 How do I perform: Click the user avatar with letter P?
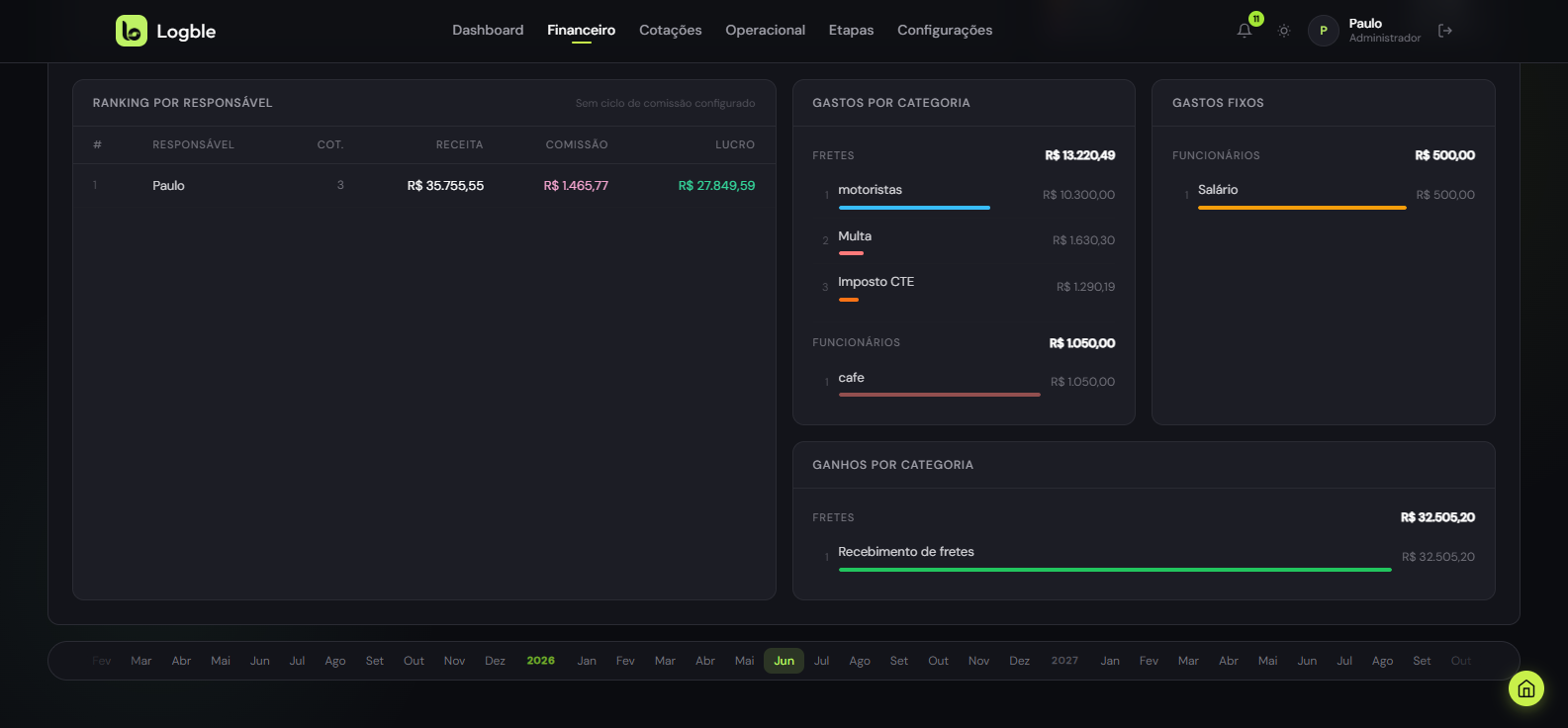[1324, 31]
